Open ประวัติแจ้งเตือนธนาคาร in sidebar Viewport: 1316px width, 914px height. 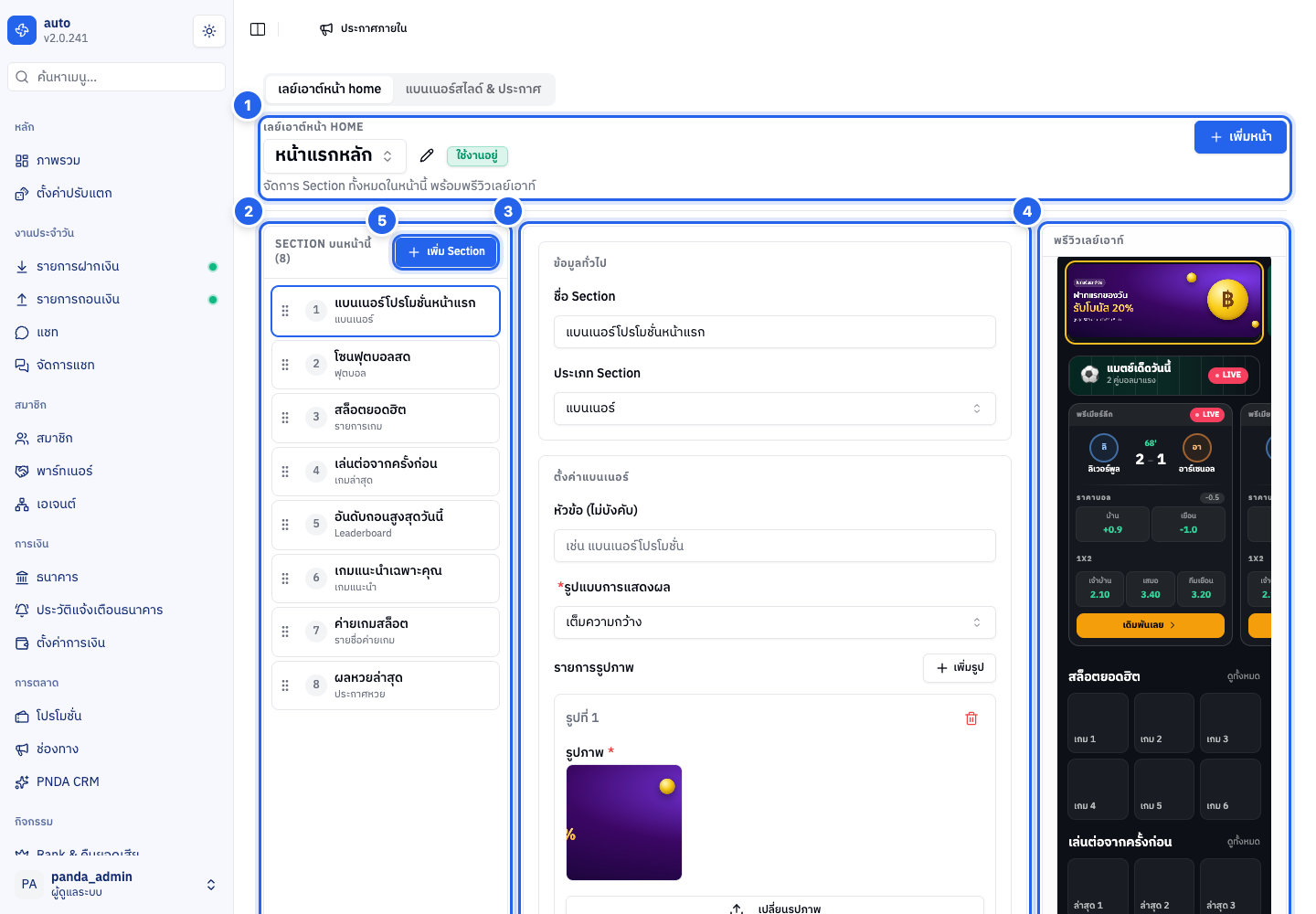117,611
